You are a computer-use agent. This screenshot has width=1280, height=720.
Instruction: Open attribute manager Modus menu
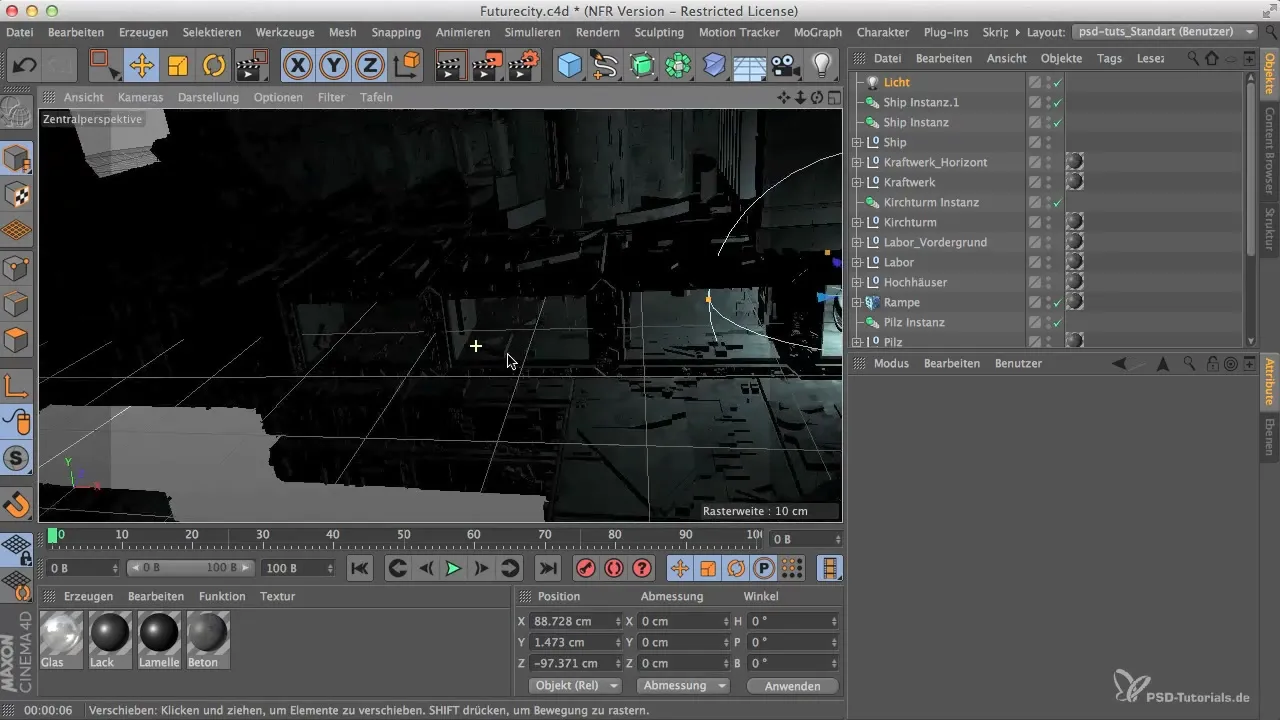pos(891,363)
